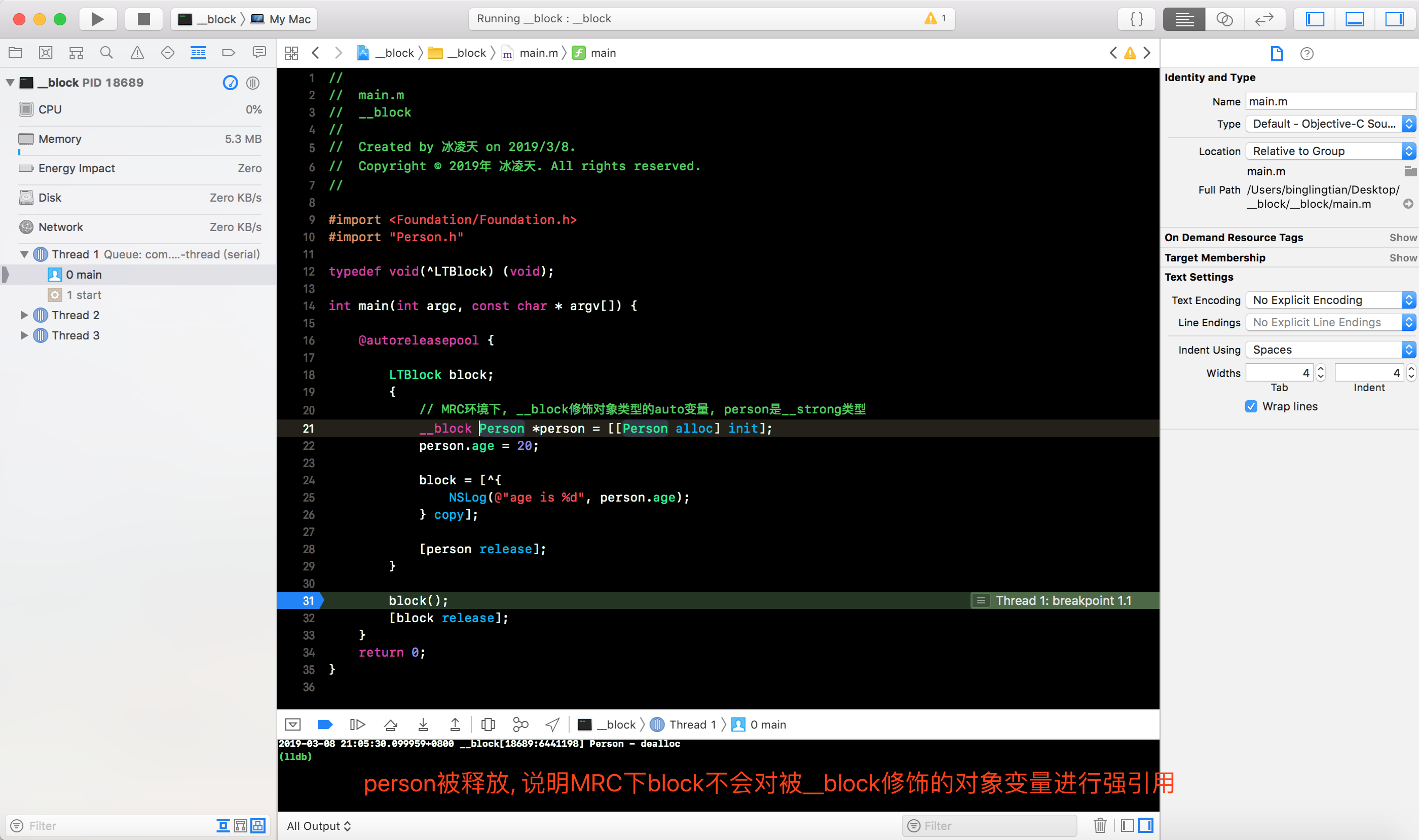Simulate location from debug bar
Viewport: 1419px width, 840px height.
click(553, 724)
